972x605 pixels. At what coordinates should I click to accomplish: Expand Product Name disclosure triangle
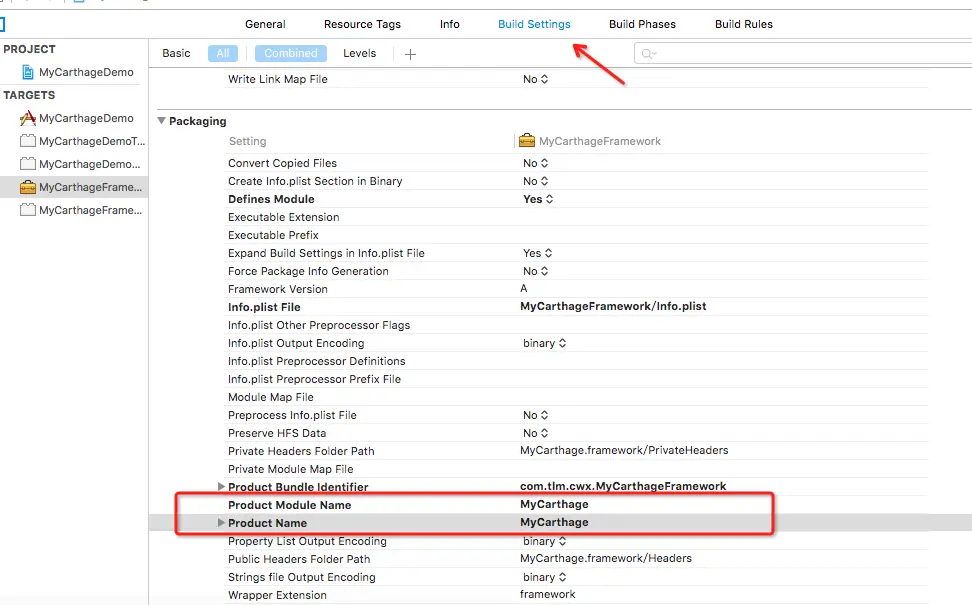tap(221, 523)
